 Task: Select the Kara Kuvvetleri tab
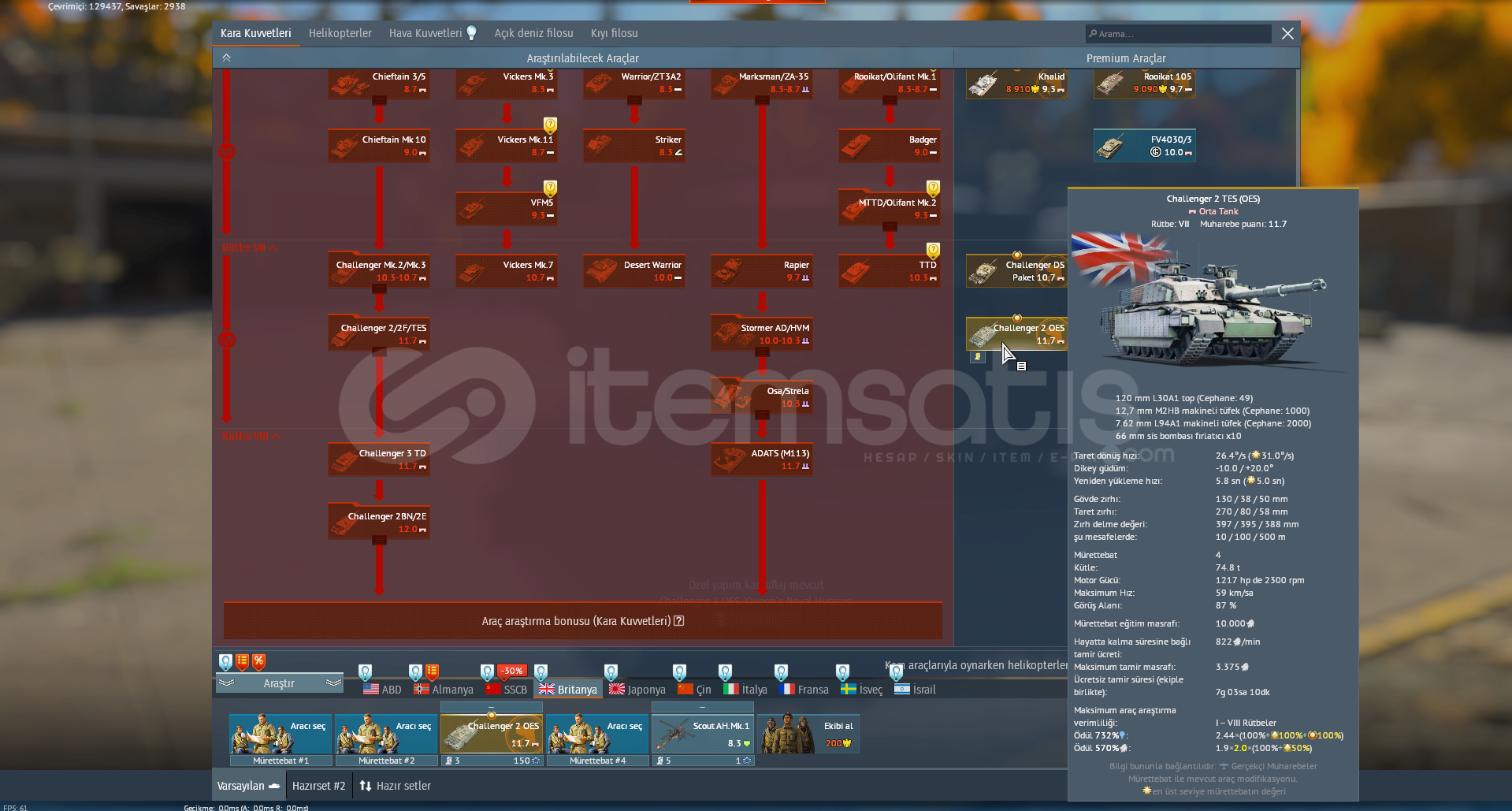tap(255, 33)
